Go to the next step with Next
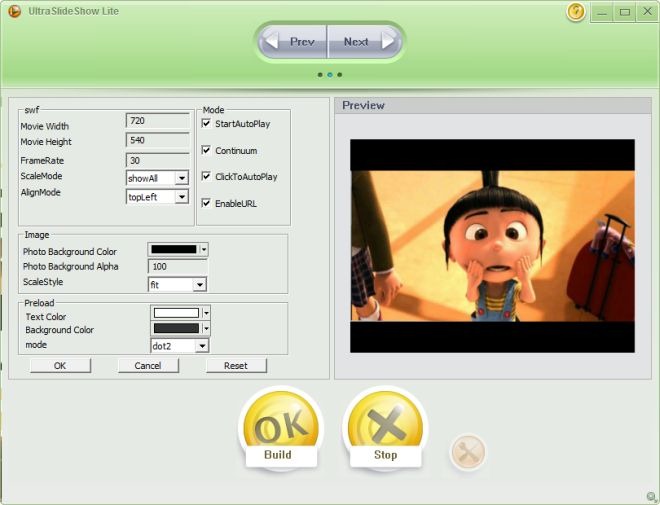This screenshot has width=660, height=505. click(365, 42)
